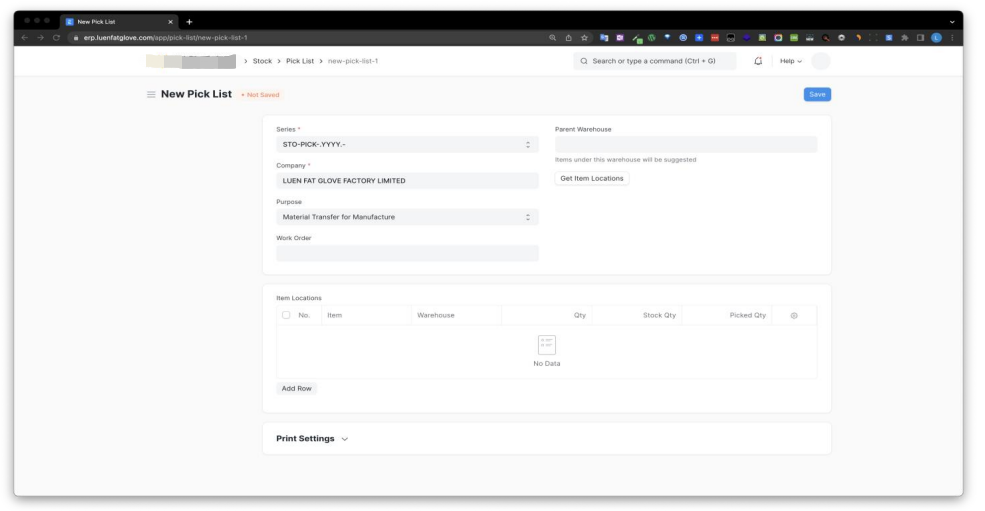Focus the Parent Warehouse field
Screen dimensions: 985x511
[x=686, y=145]
